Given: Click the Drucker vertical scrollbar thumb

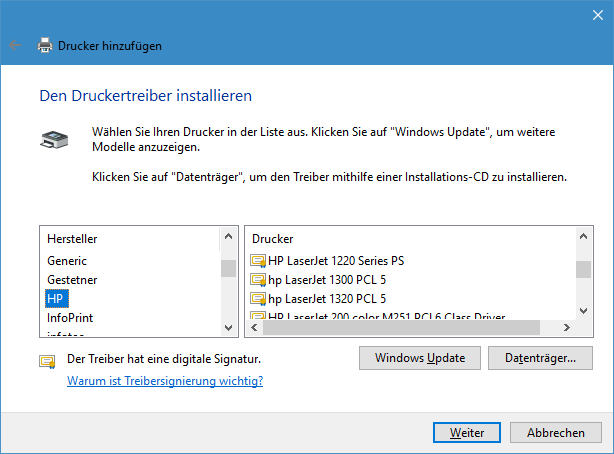Looking at the screenshot, I should (x=583, y=270).
